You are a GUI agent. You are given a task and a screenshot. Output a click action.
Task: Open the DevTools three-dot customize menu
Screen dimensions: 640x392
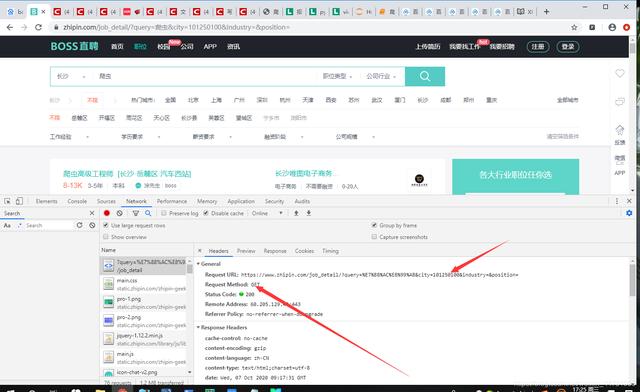tap(617, 201)
